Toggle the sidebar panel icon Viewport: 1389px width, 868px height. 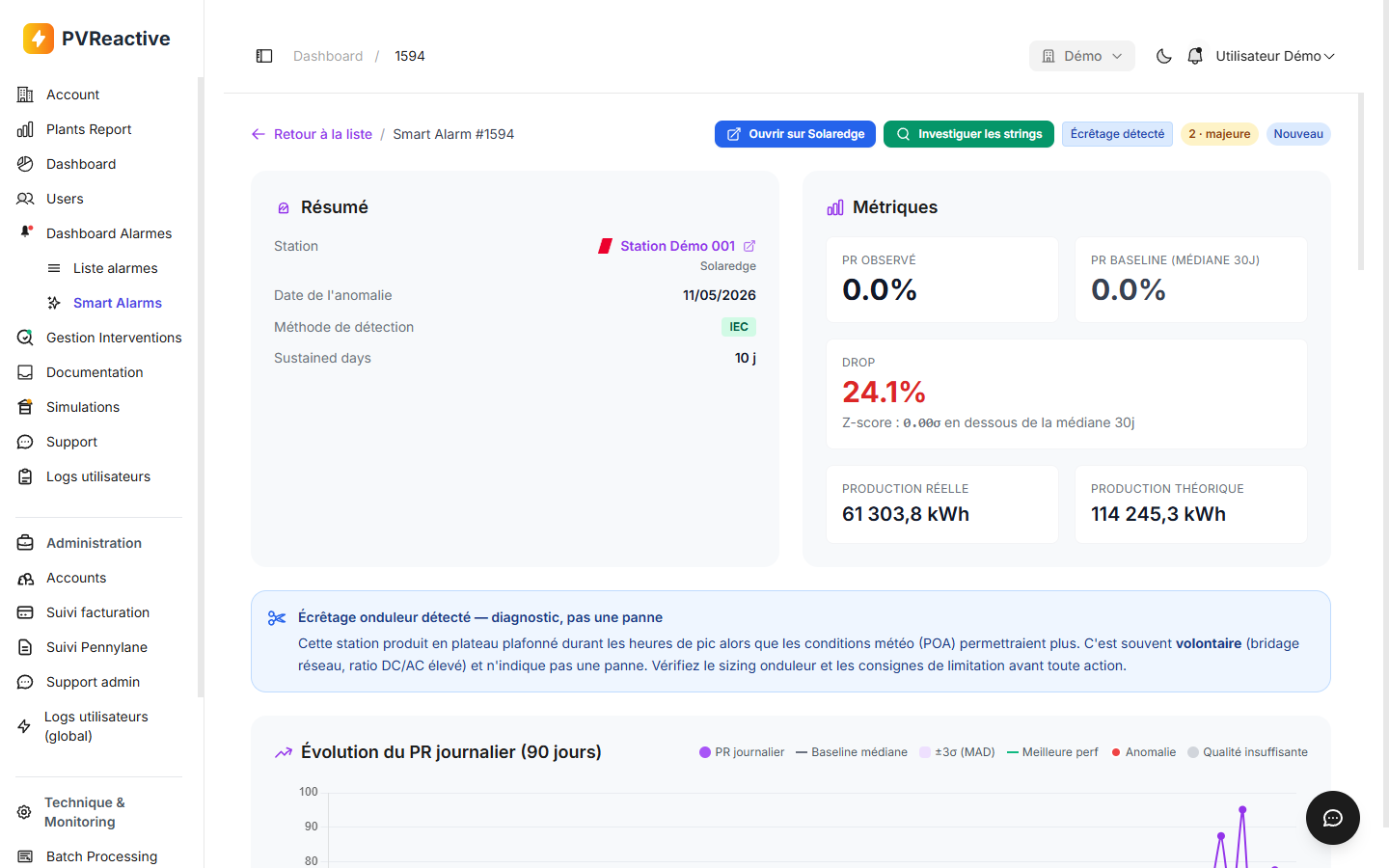[264, 56]
